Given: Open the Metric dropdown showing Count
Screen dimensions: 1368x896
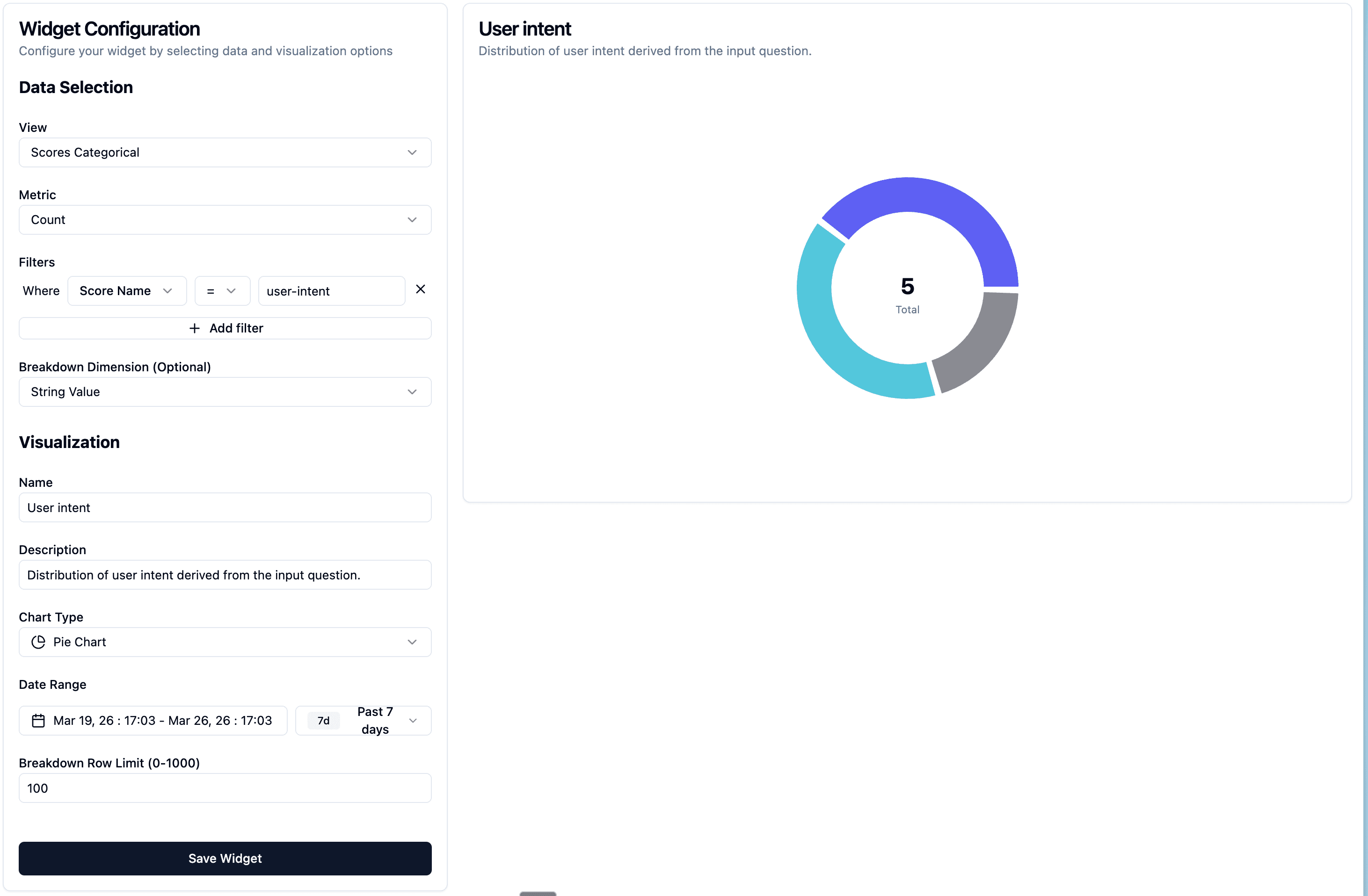Looking at the screenshot, I should tap(225, 219).
